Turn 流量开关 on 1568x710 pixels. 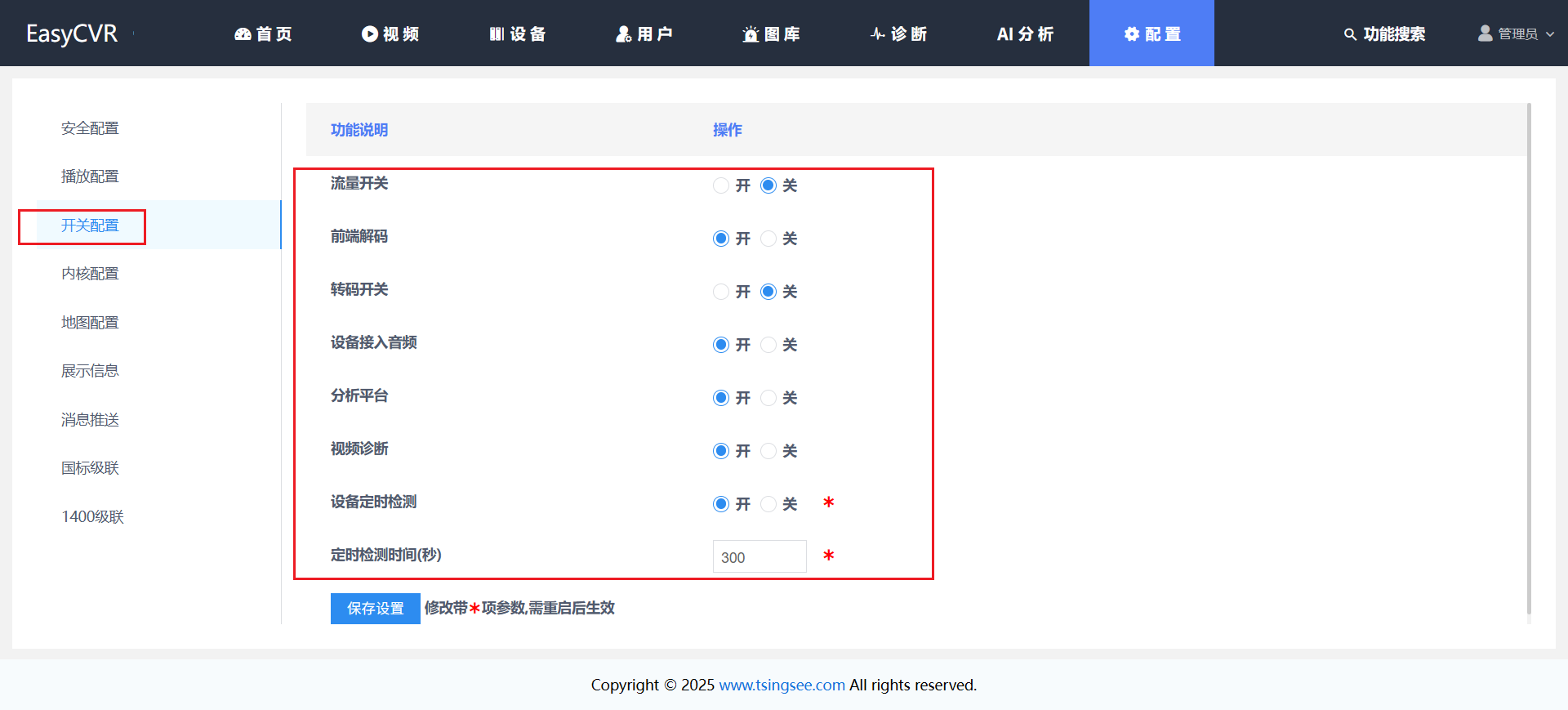[721, 185]
